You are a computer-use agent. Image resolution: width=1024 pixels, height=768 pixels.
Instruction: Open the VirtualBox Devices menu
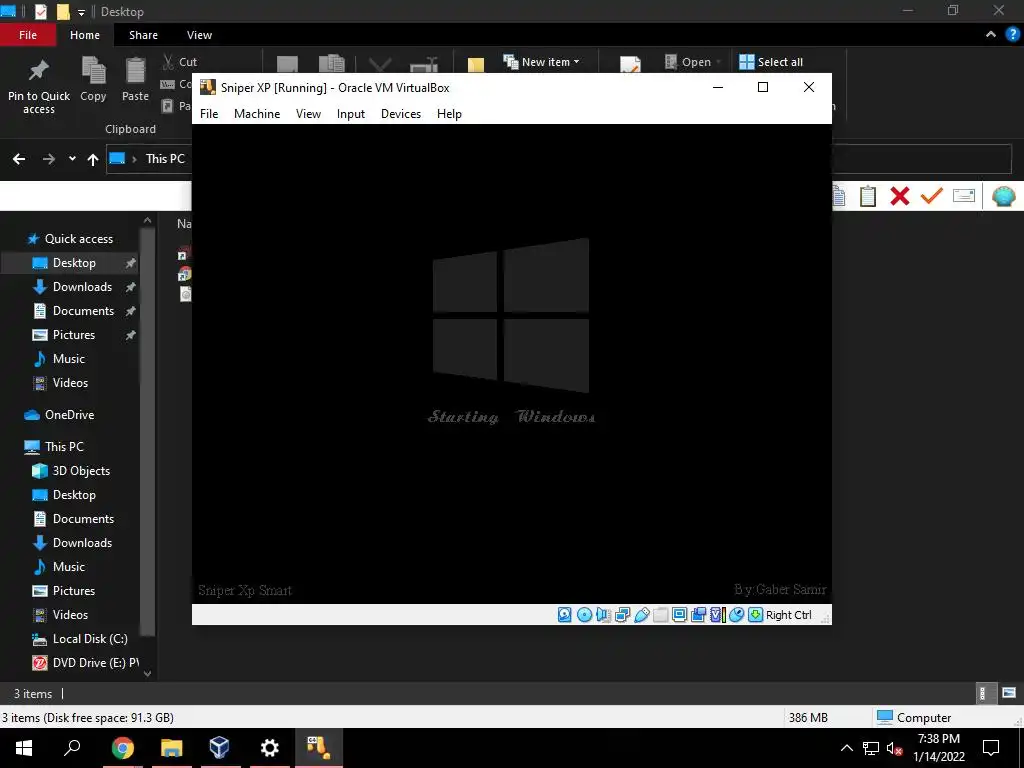click(401, 114)
